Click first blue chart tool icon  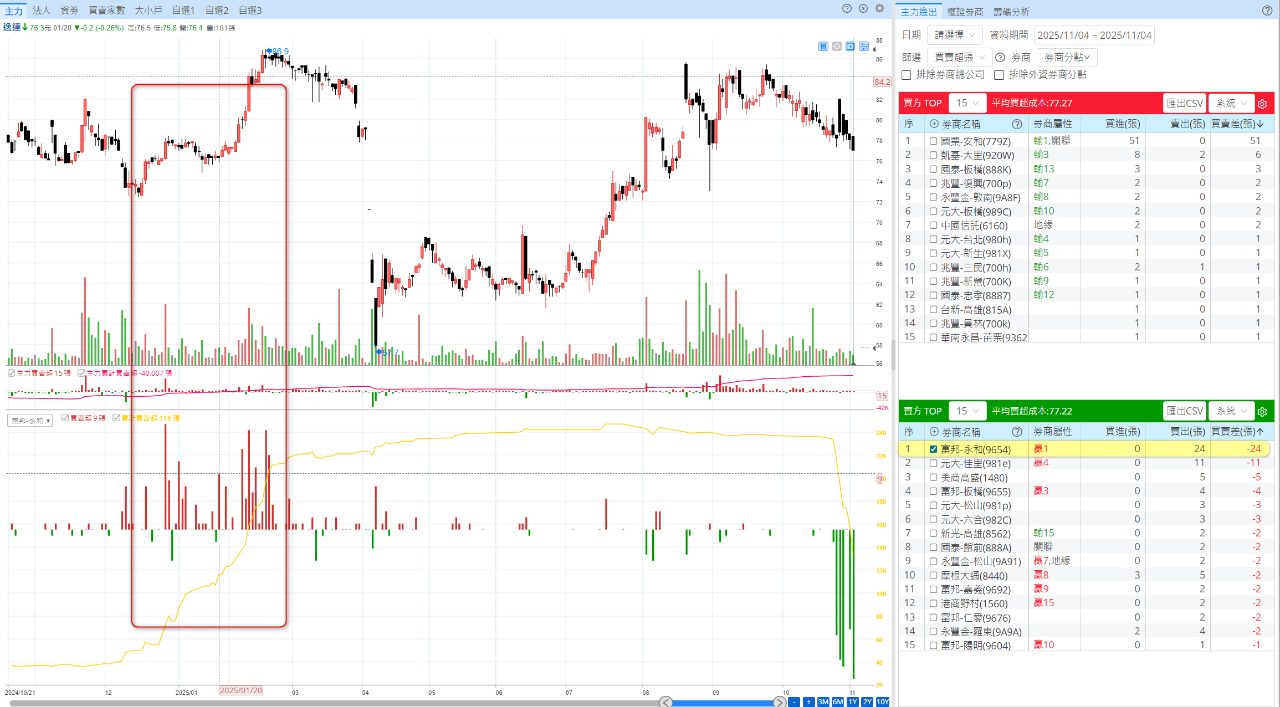tap(823, 45)
